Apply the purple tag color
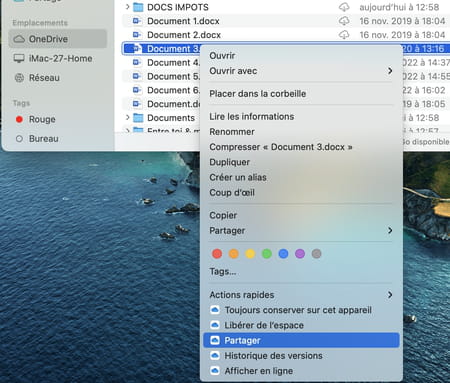This screenshot has height=383, width=450. 300,254
